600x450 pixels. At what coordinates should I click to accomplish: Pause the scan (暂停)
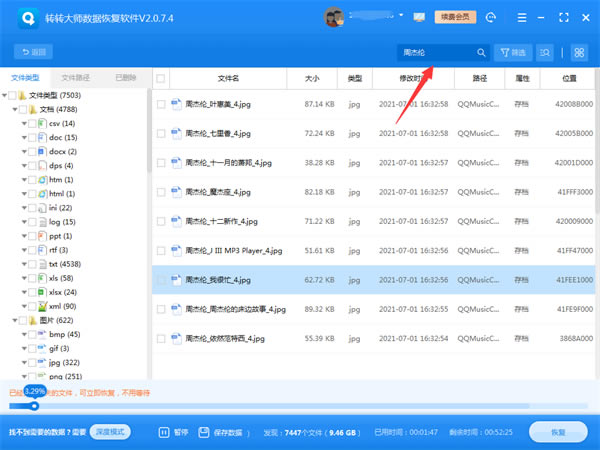pyautogui.click(x=174, y=432)
